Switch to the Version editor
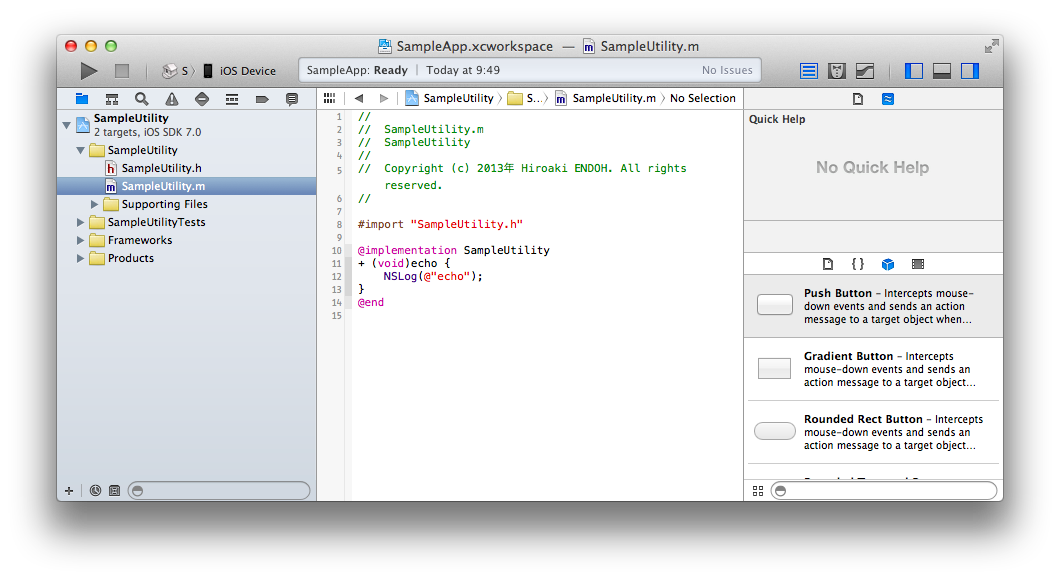 865,71
